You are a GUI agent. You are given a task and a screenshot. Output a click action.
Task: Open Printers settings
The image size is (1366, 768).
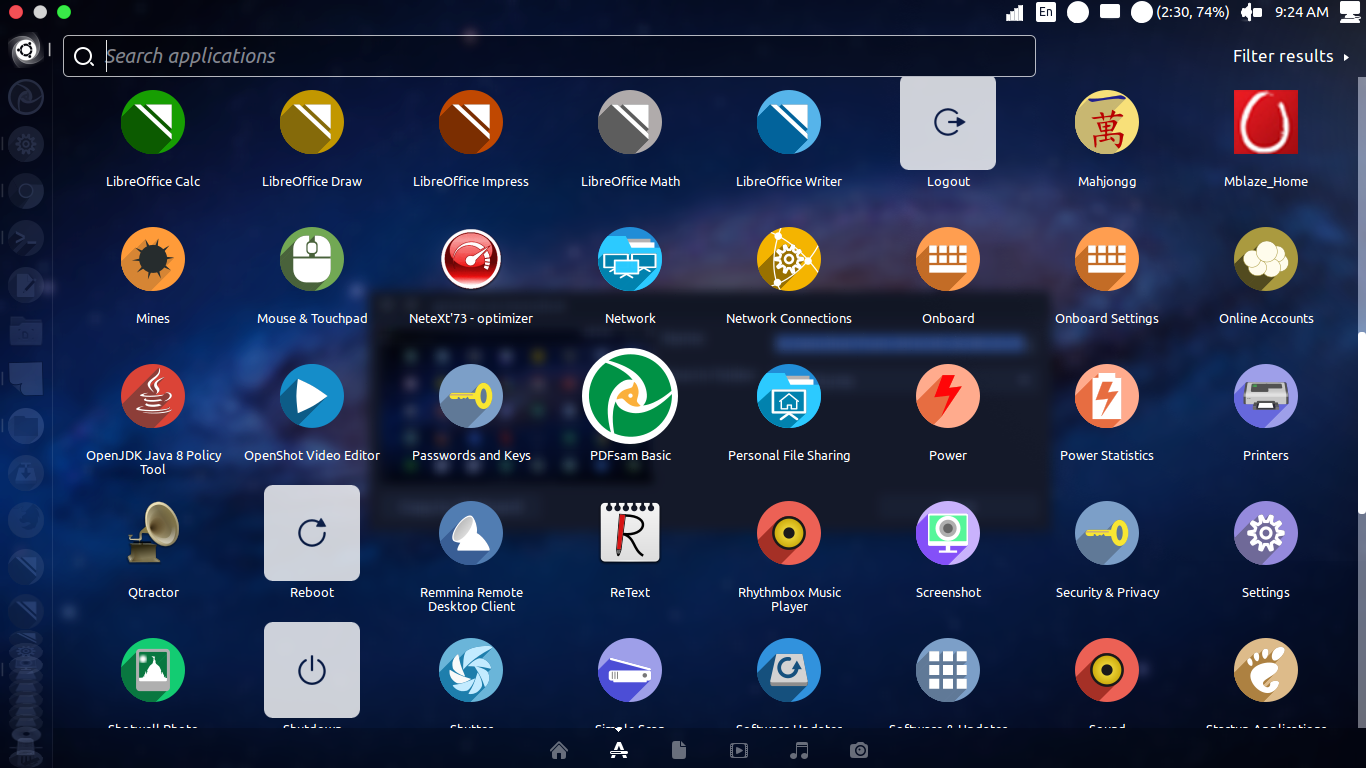click(x=1266, y=396)
